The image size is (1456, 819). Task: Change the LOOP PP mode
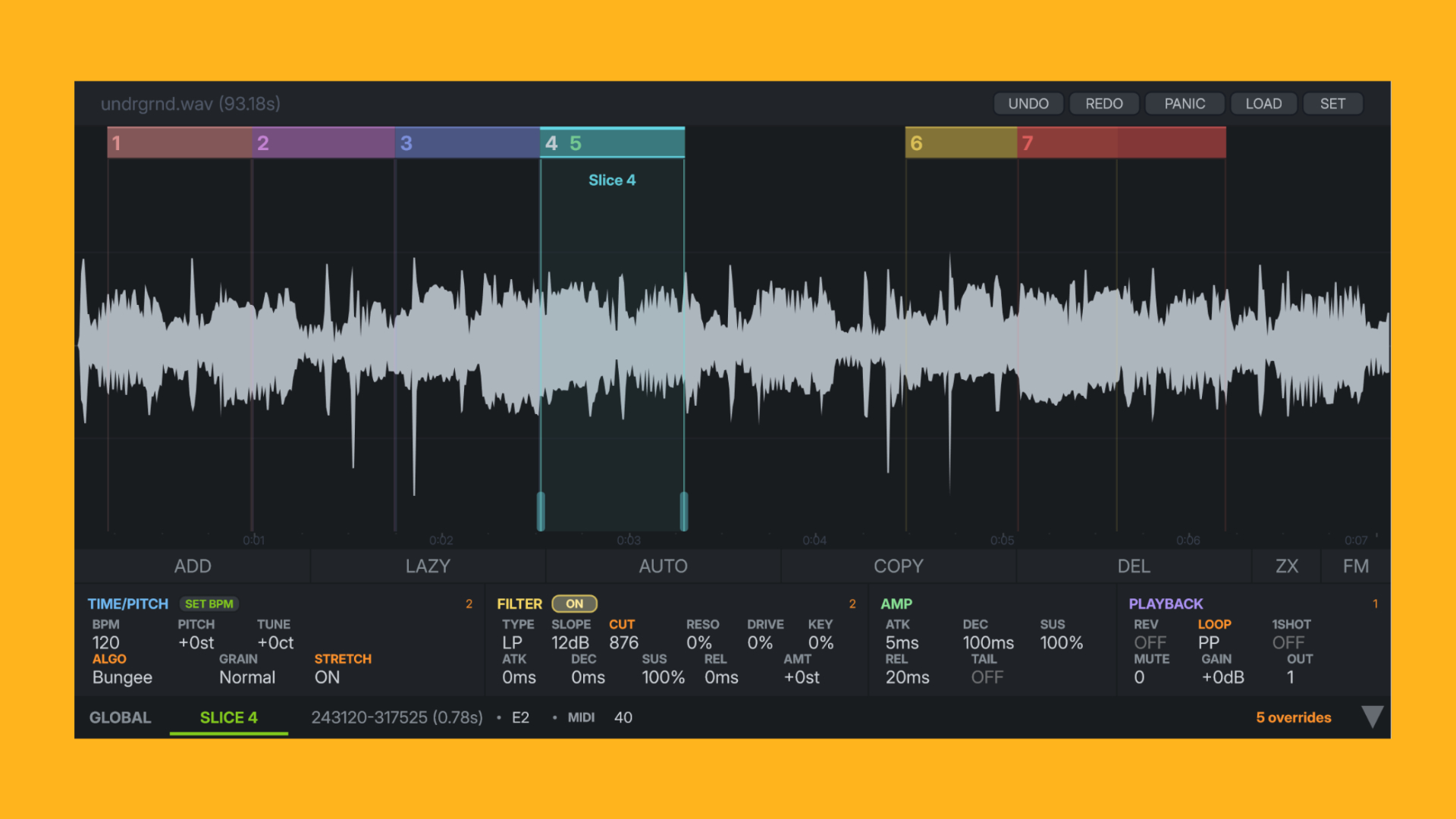(x=1209, y=642)
